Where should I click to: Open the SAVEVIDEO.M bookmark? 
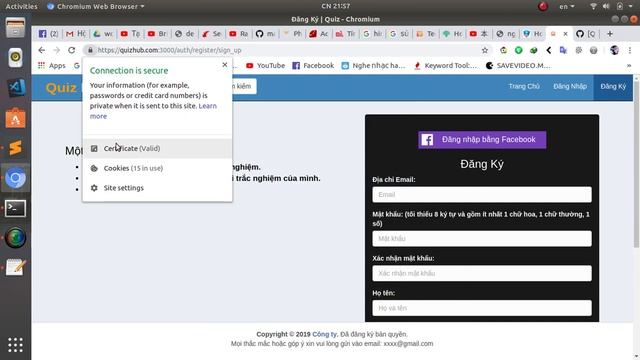coord(518,65)
